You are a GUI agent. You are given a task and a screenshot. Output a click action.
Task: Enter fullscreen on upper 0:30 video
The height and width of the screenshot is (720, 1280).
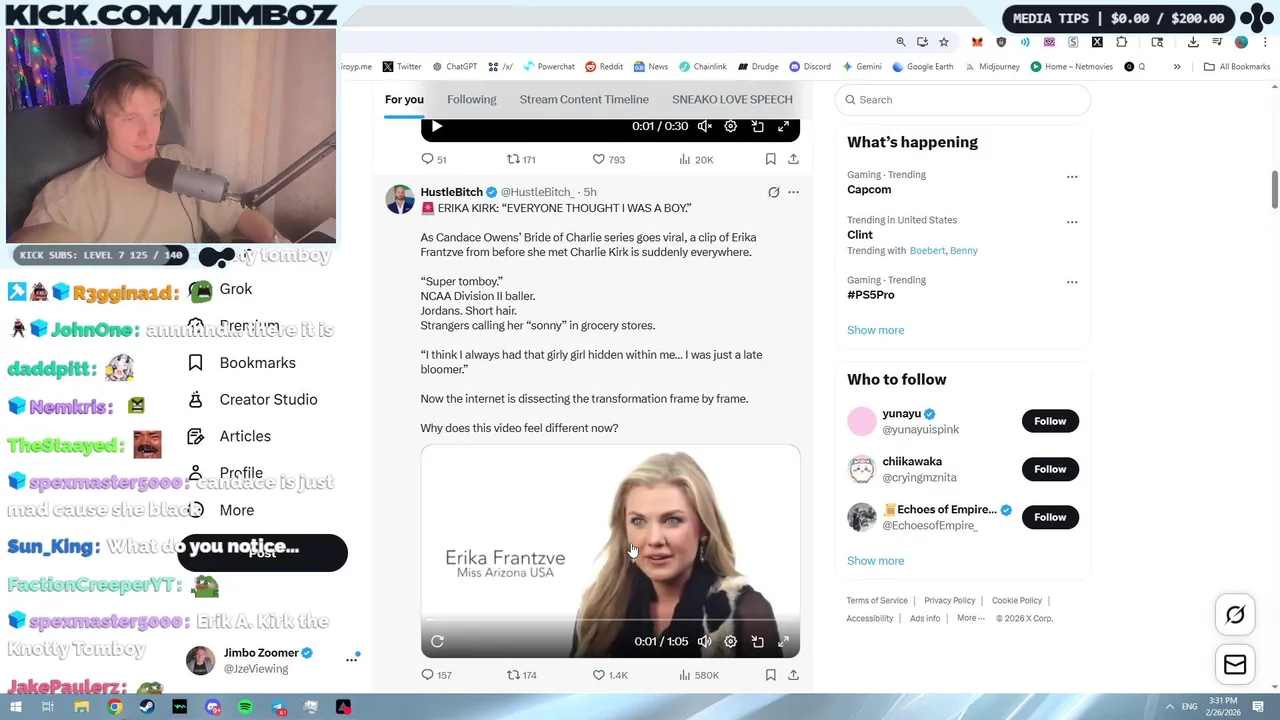pos(783,126)
